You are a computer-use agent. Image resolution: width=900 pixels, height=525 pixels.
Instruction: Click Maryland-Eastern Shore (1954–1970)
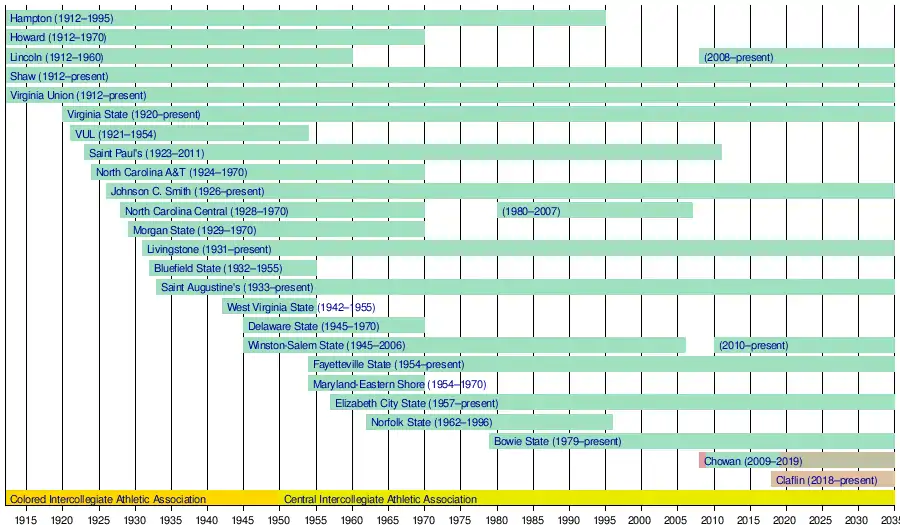(399, 384)
